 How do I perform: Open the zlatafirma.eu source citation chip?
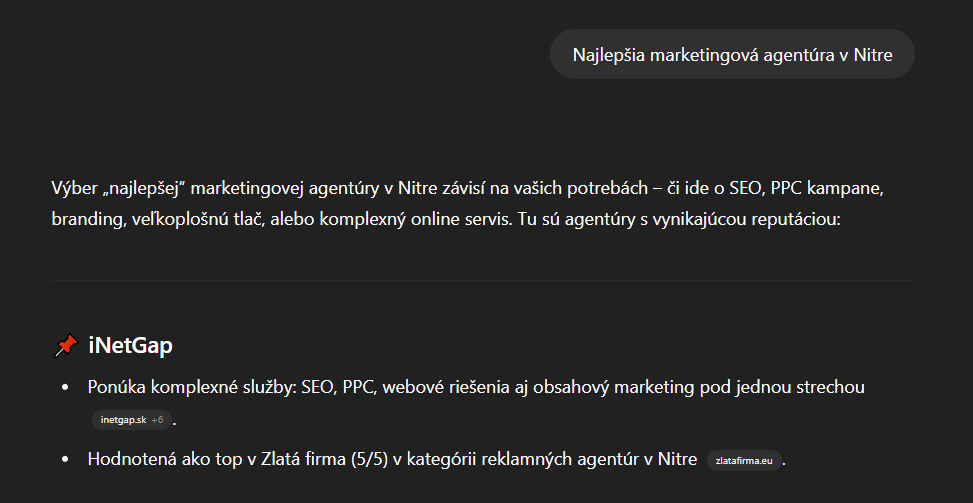tap(744, 461)
